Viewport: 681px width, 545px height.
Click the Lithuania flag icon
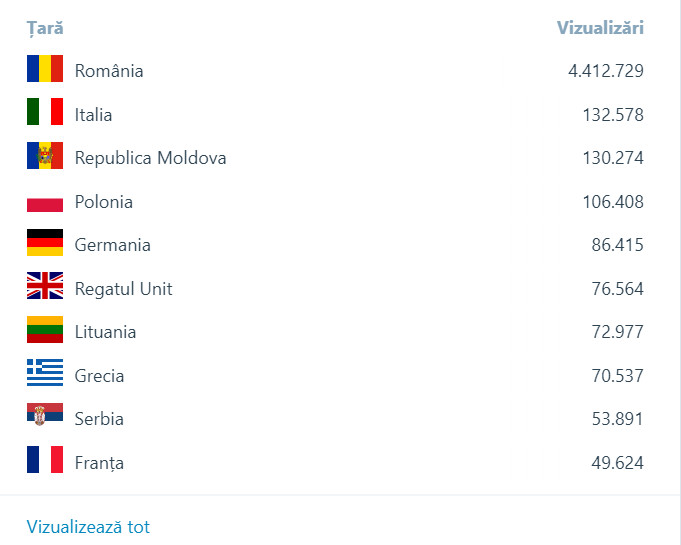(45, 330)
